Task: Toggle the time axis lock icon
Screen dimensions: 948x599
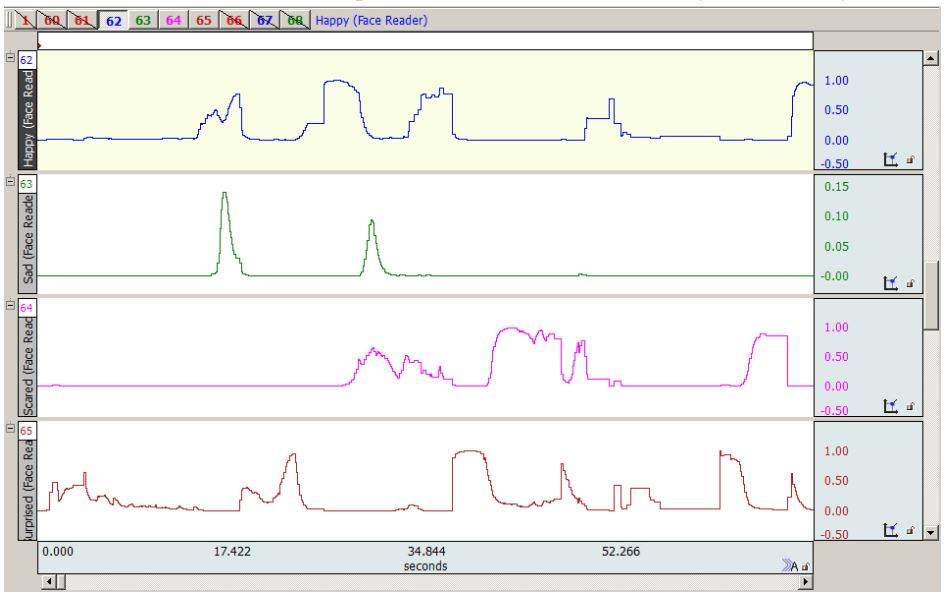Action: coord(805,566)
